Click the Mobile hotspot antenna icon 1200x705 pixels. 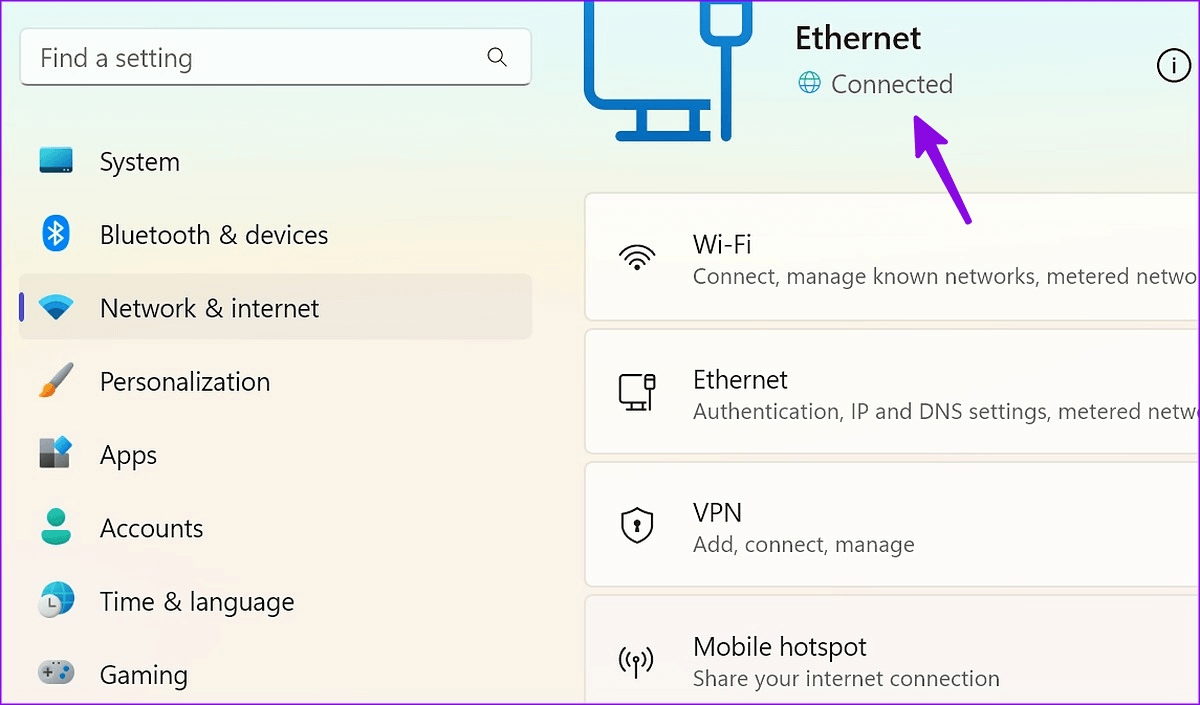[637, 660]
